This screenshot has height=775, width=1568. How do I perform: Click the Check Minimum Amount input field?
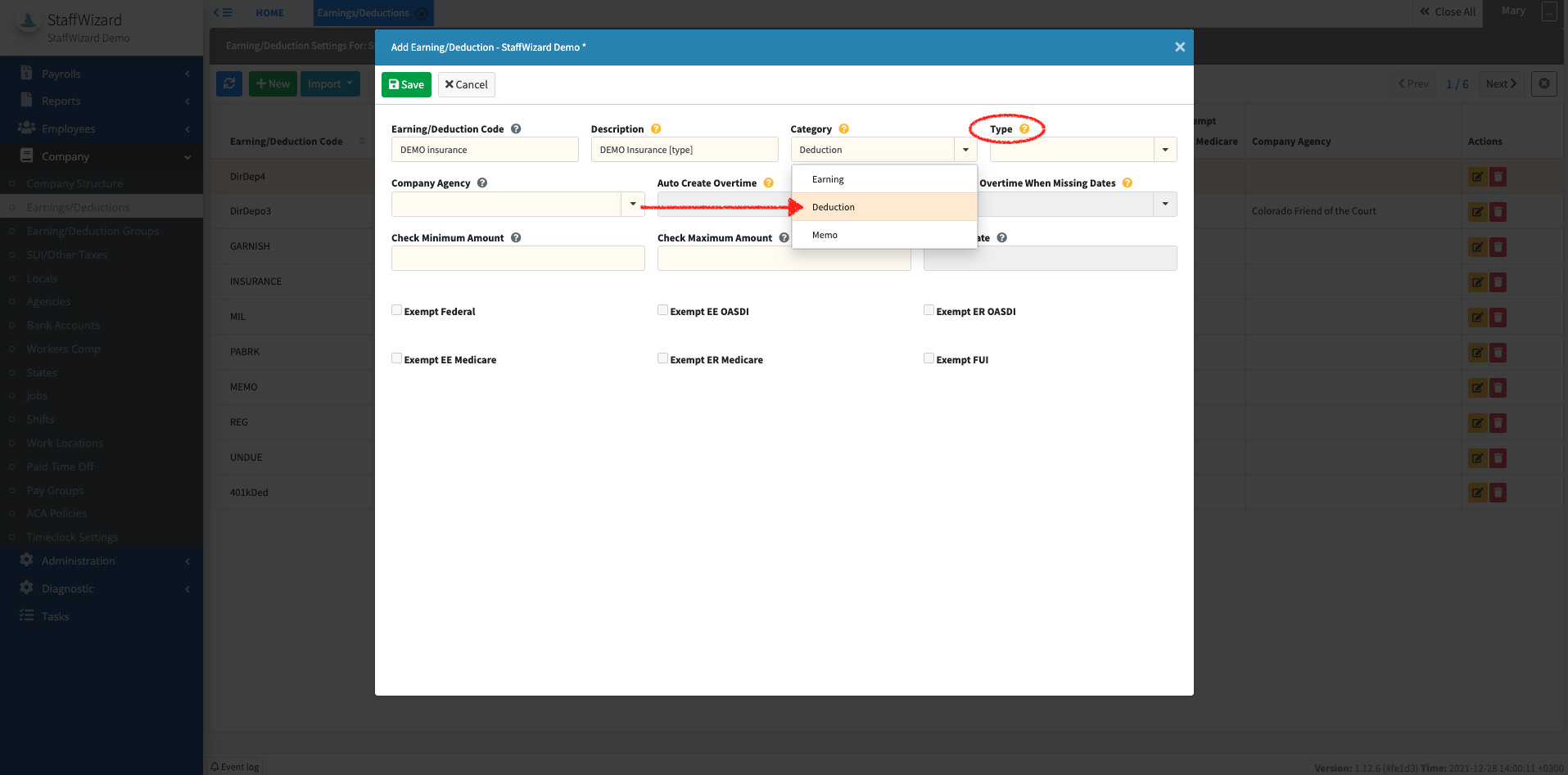pyautogui.click(x=517, y=259)
